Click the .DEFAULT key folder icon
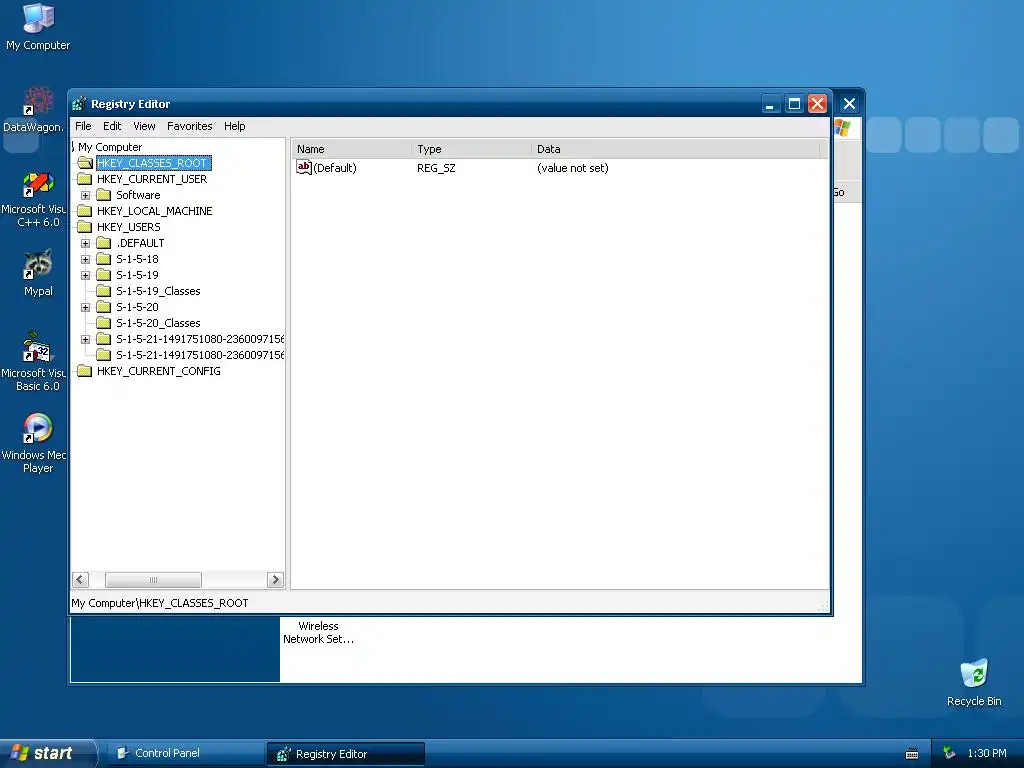This screenshot has height=768, width=1024. coord(104,243)
